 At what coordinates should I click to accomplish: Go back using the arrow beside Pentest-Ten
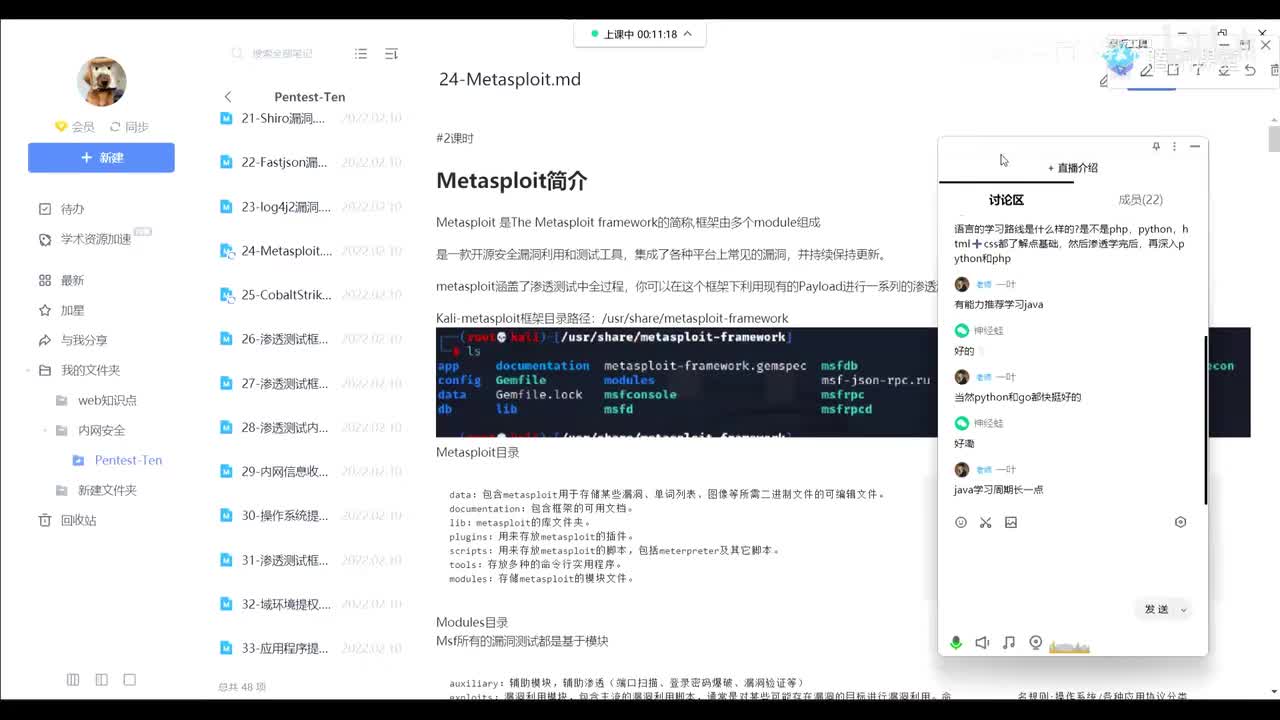(x=228, y=97)
